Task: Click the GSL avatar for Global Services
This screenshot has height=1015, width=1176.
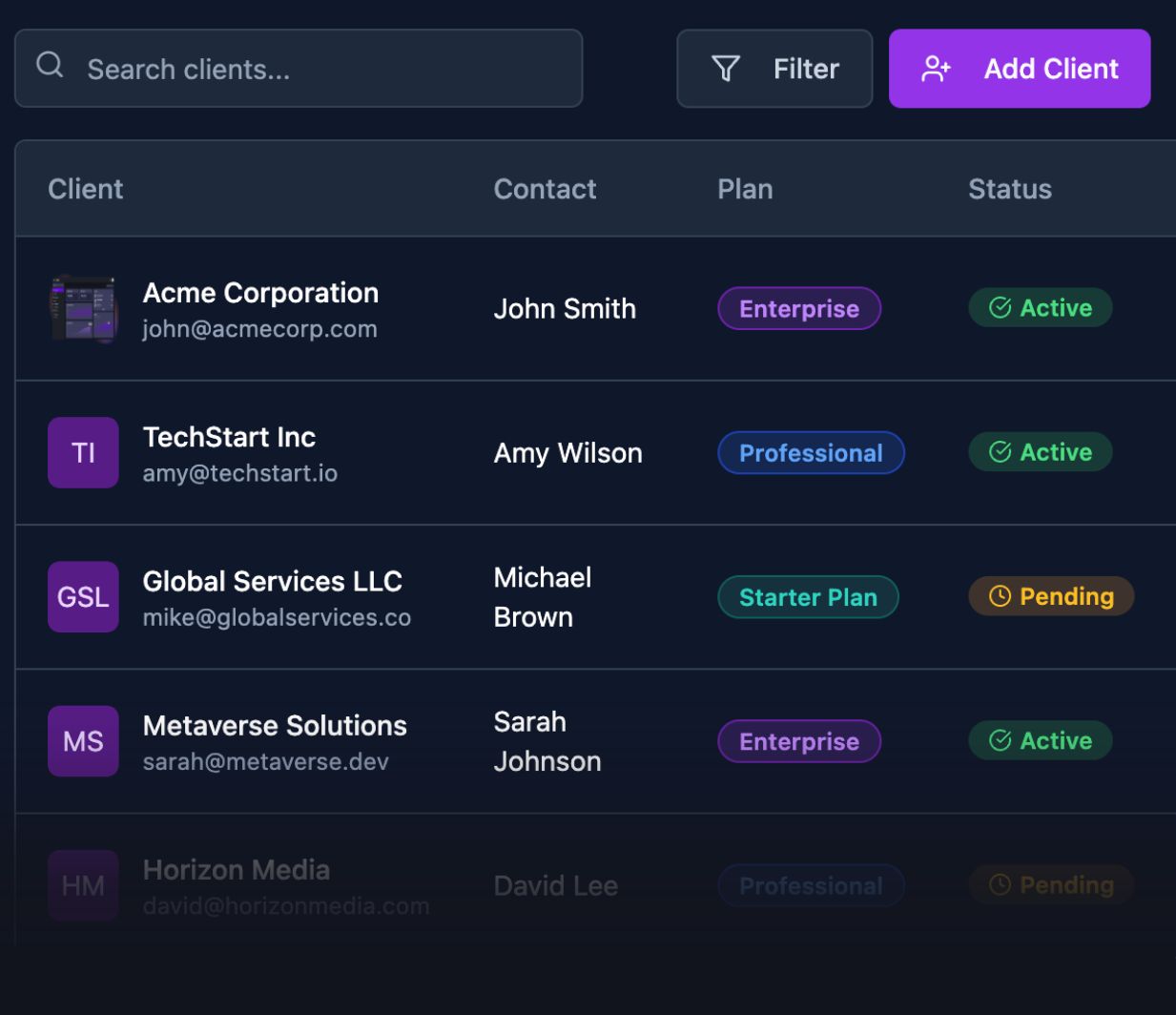Action: [x=83, y=597]
